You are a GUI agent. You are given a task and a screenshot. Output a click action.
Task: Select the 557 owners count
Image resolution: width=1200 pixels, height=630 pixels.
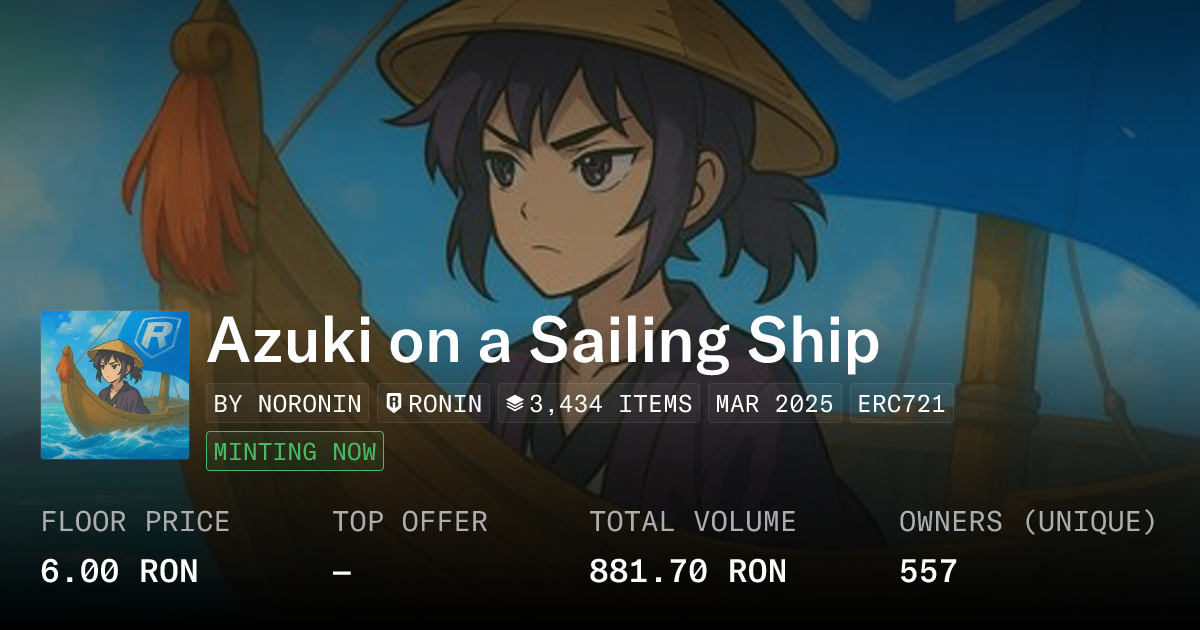928,572
